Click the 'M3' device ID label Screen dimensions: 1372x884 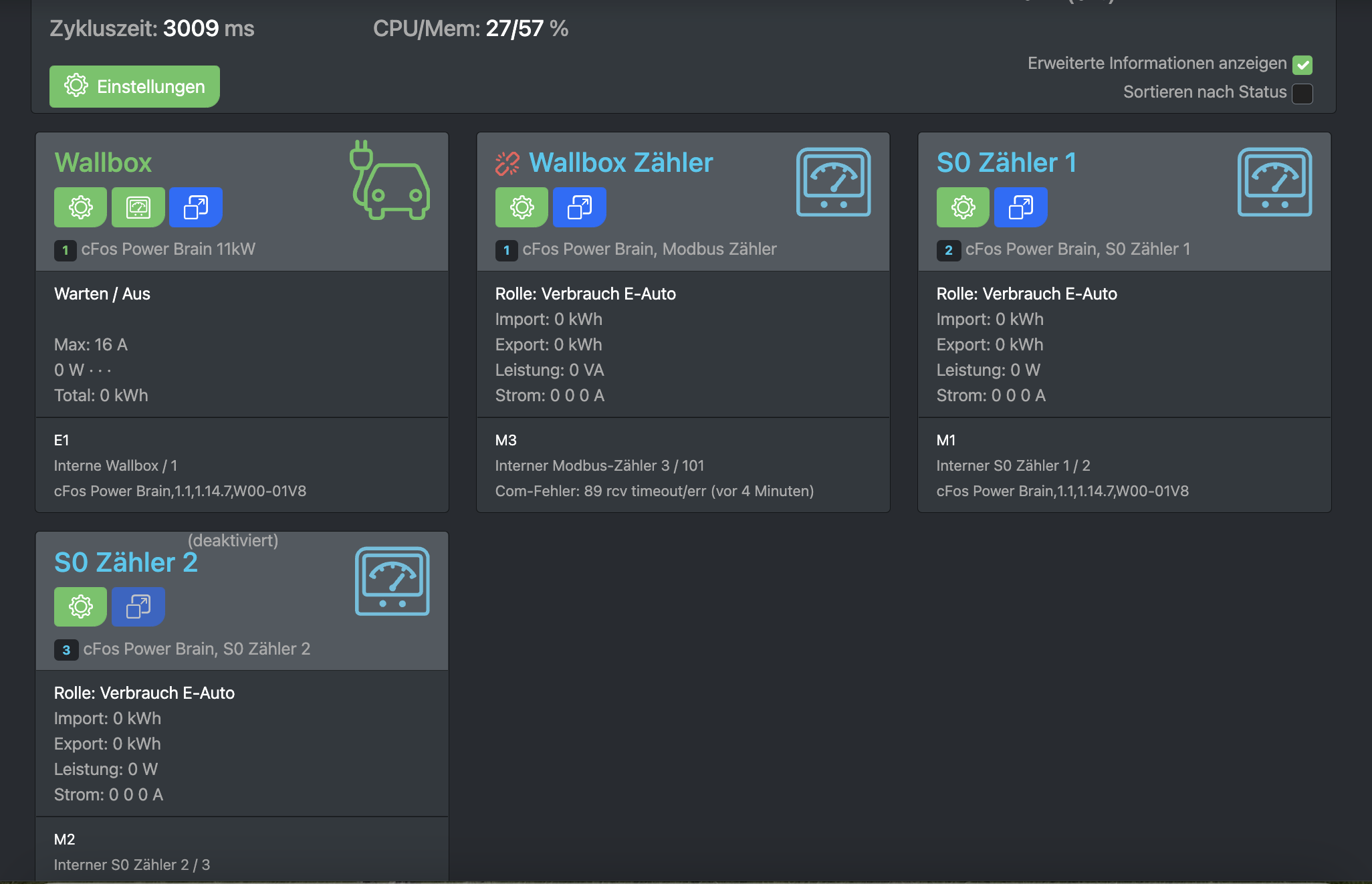tap(505, 440)
